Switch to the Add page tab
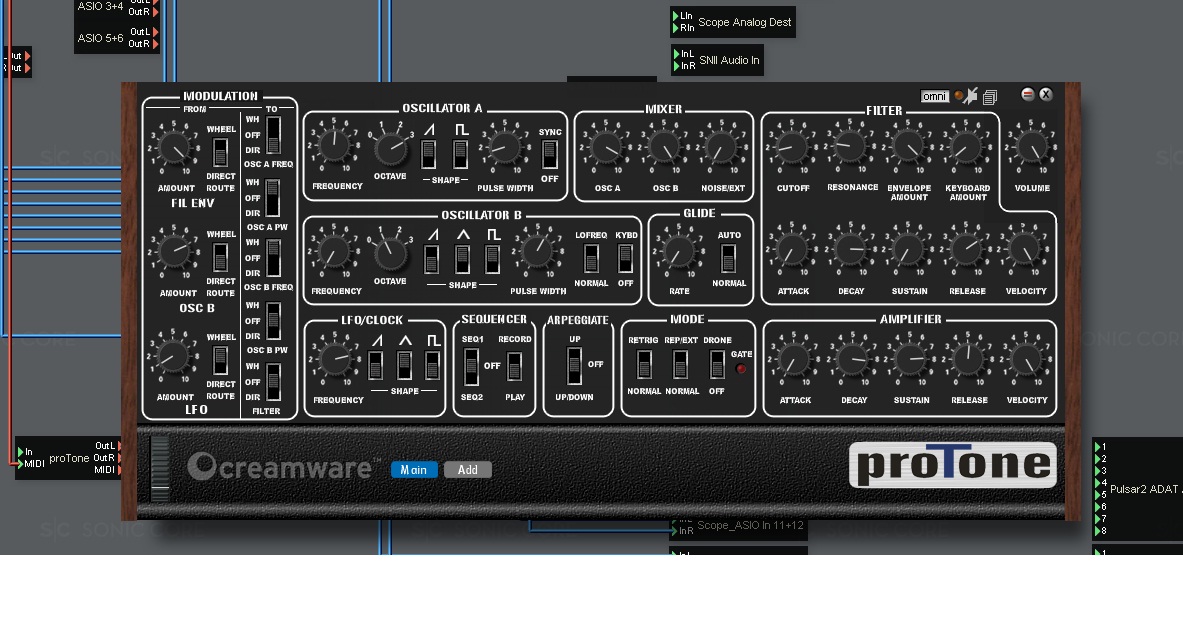Image resolution: width=1183 pixels, height=630 pixels. click(x=468, y=469)
